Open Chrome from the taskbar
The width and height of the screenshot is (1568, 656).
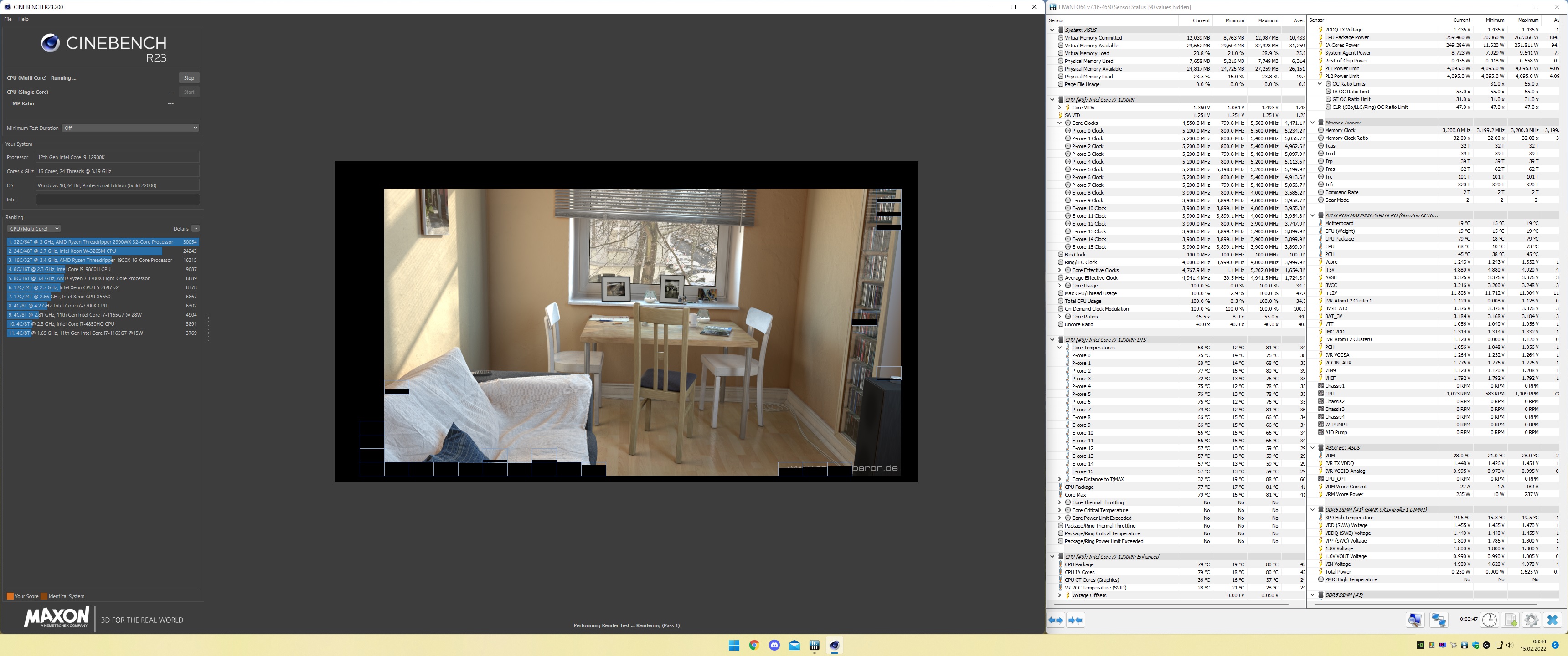pos(754,645)
